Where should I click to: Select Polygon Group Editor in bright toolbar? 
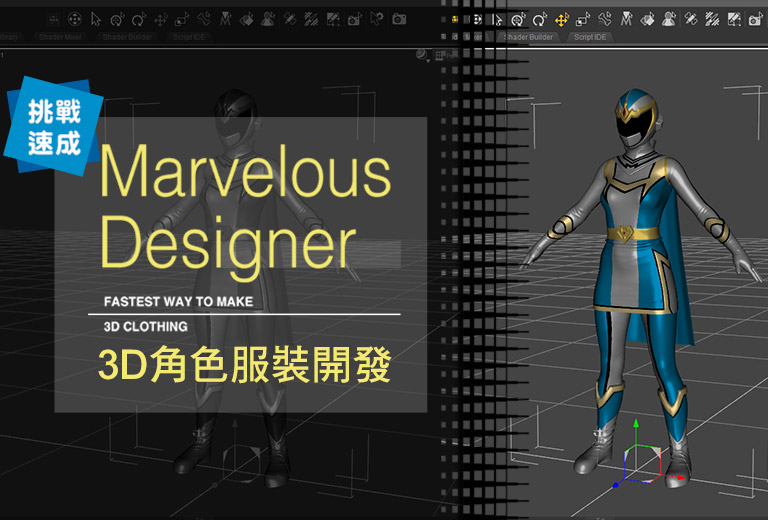[734, 20]
